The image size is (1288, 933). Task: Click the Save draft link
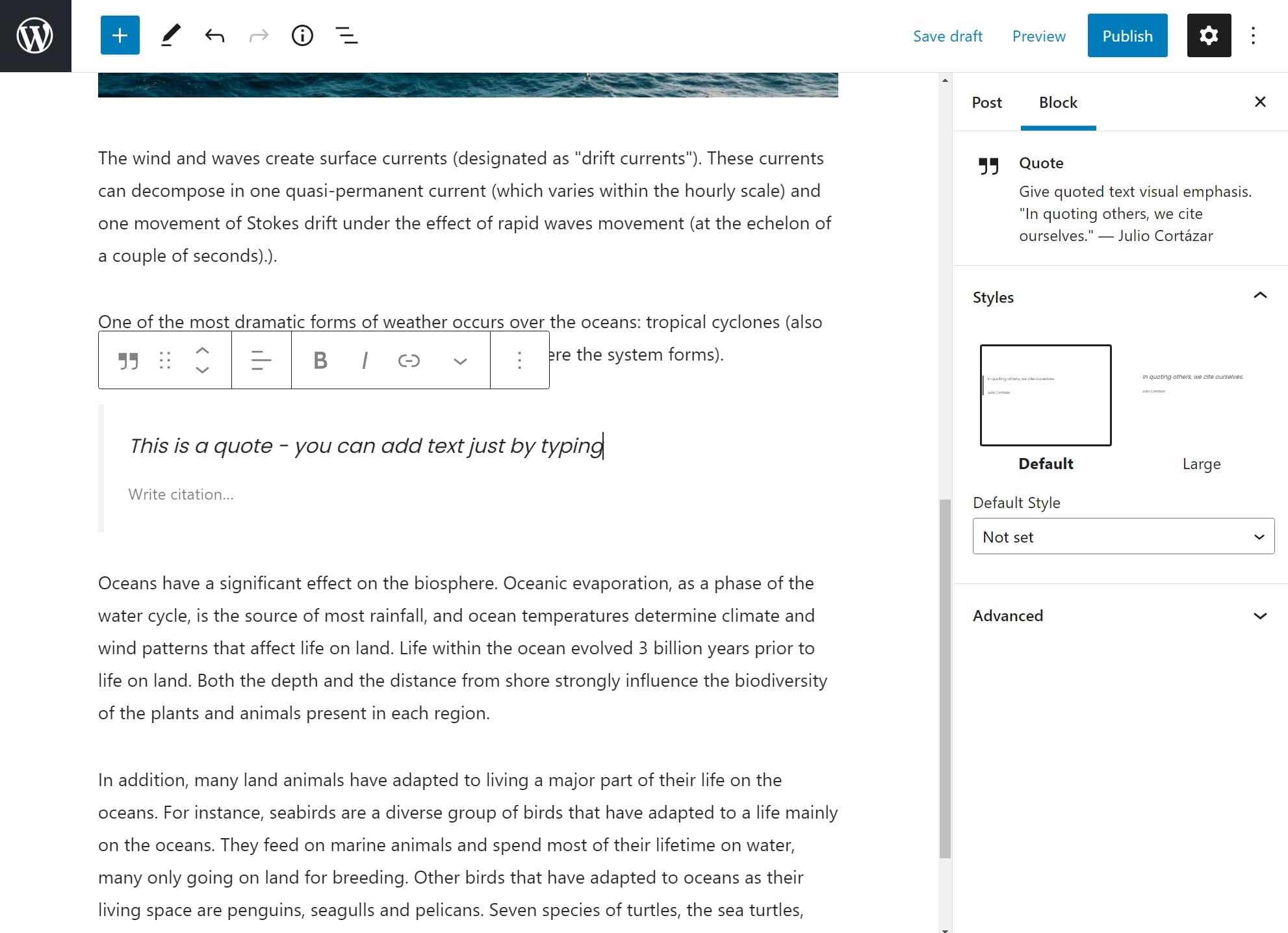click(x=947, y=36)
